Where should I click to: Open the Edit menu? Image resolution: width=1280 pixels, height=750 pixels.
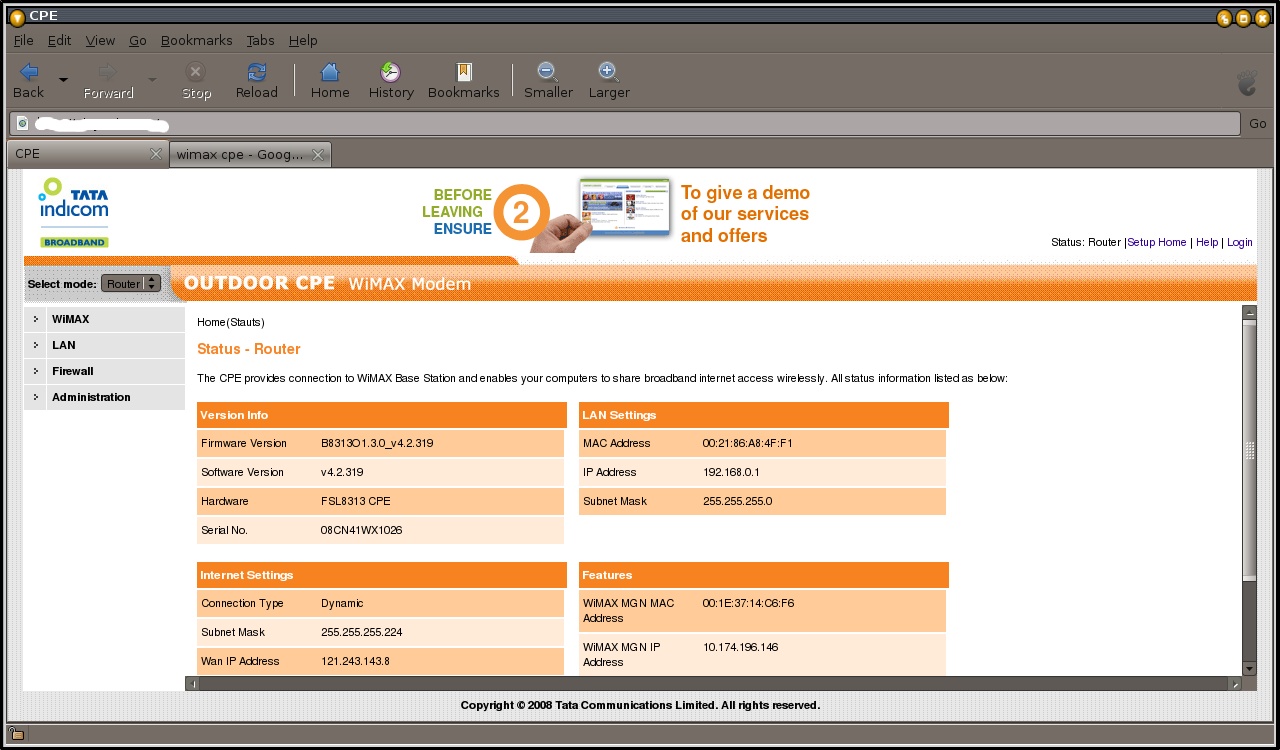tap(60, 41)
